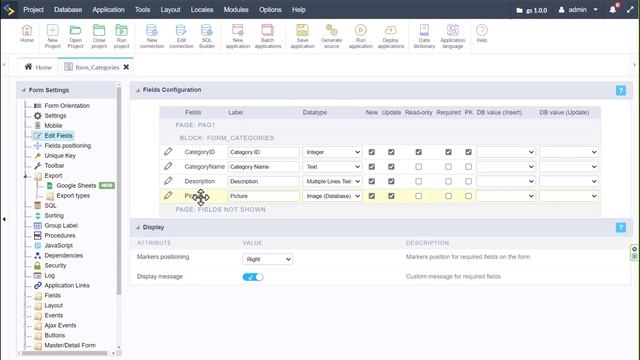
Task: Open Markers positioning dropdown
Action: [267, 259]
